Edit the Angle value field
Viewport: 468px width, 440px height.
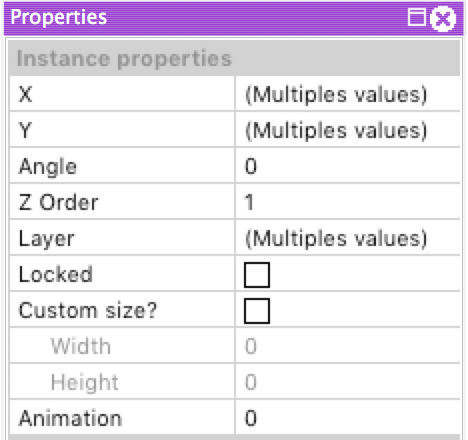click(x=348, y=166)
